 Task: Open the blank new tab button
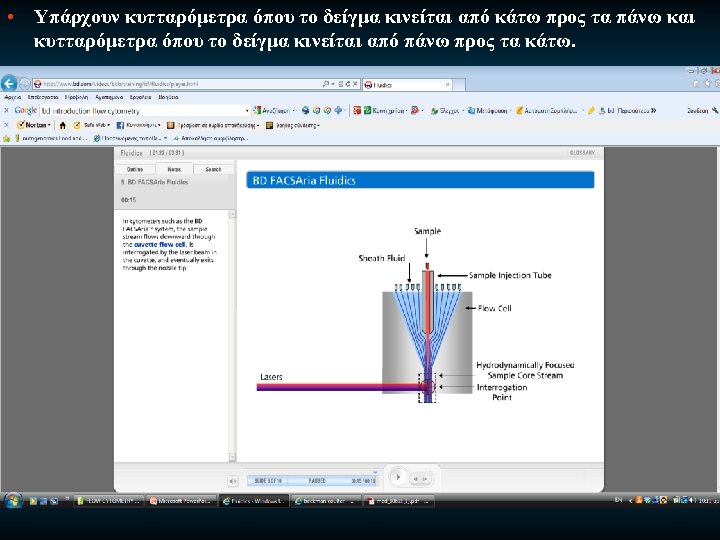click(459, 85)
